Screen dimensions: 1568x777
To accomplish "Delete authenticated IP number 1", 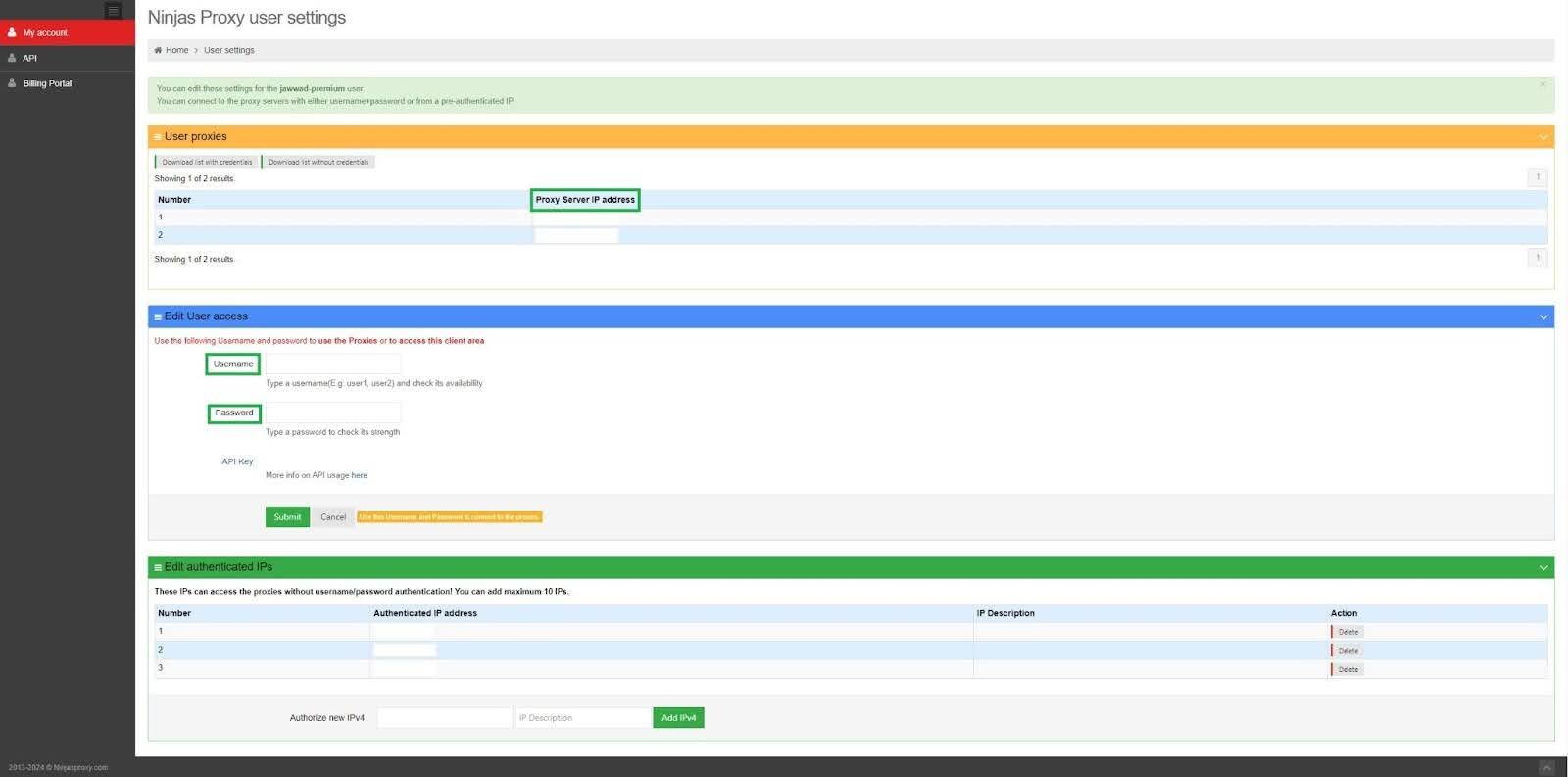I will coord(1347,632).
